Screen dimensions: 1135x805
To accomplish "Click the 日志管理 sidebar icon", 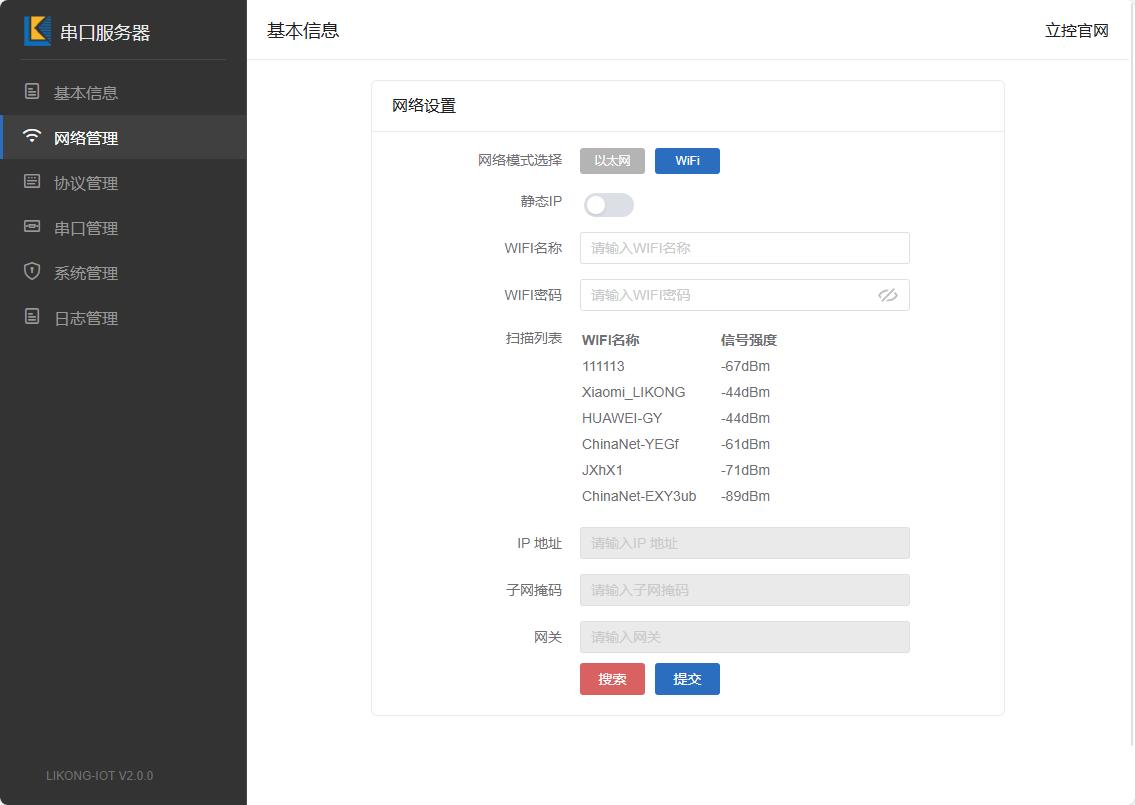I will pyautogui.click(x=32, y=316).
